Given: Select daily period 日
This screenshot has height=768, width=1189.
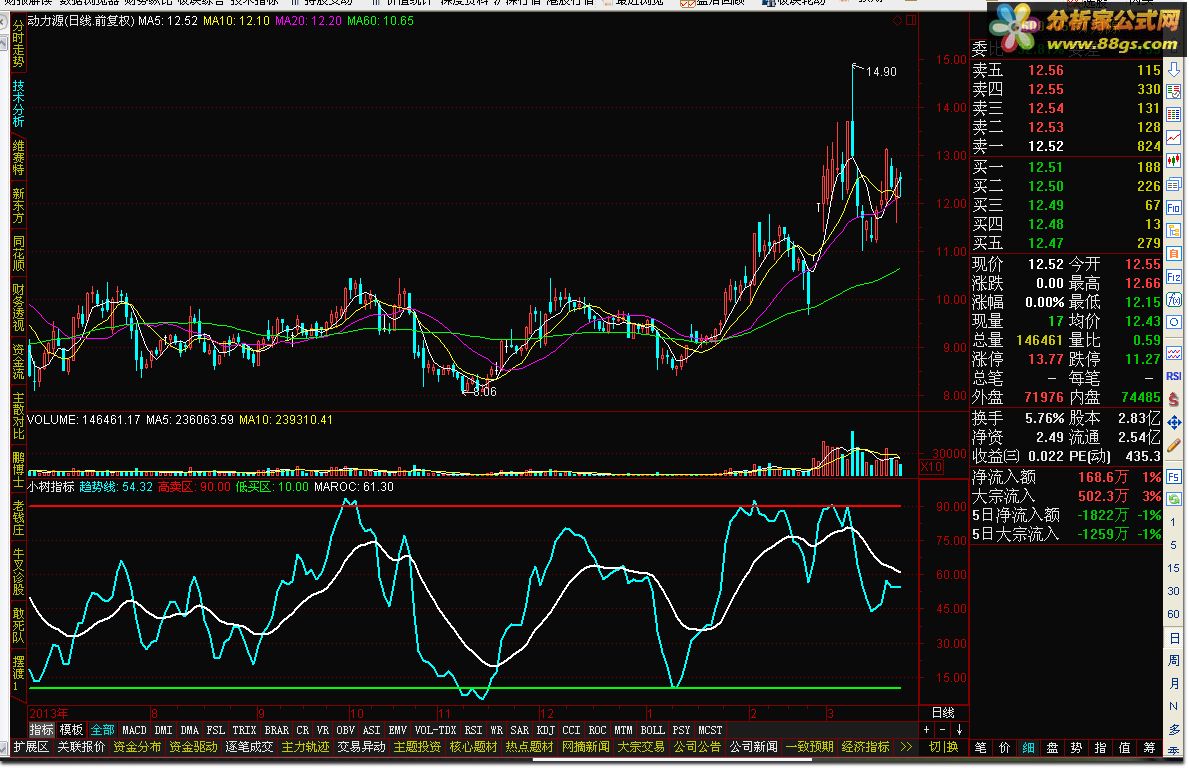Looking at the screenshot, I should tap(1174, 638).
